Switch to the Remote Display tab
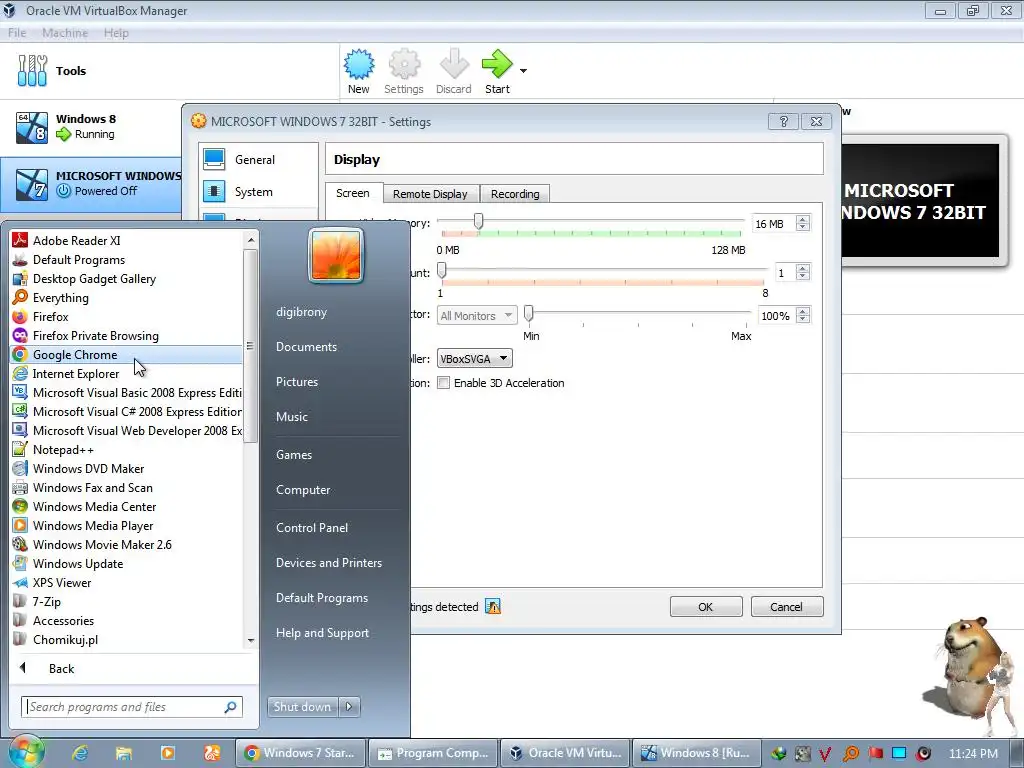The width and height of the screenshot is (1024, 768). pos(430,194)
